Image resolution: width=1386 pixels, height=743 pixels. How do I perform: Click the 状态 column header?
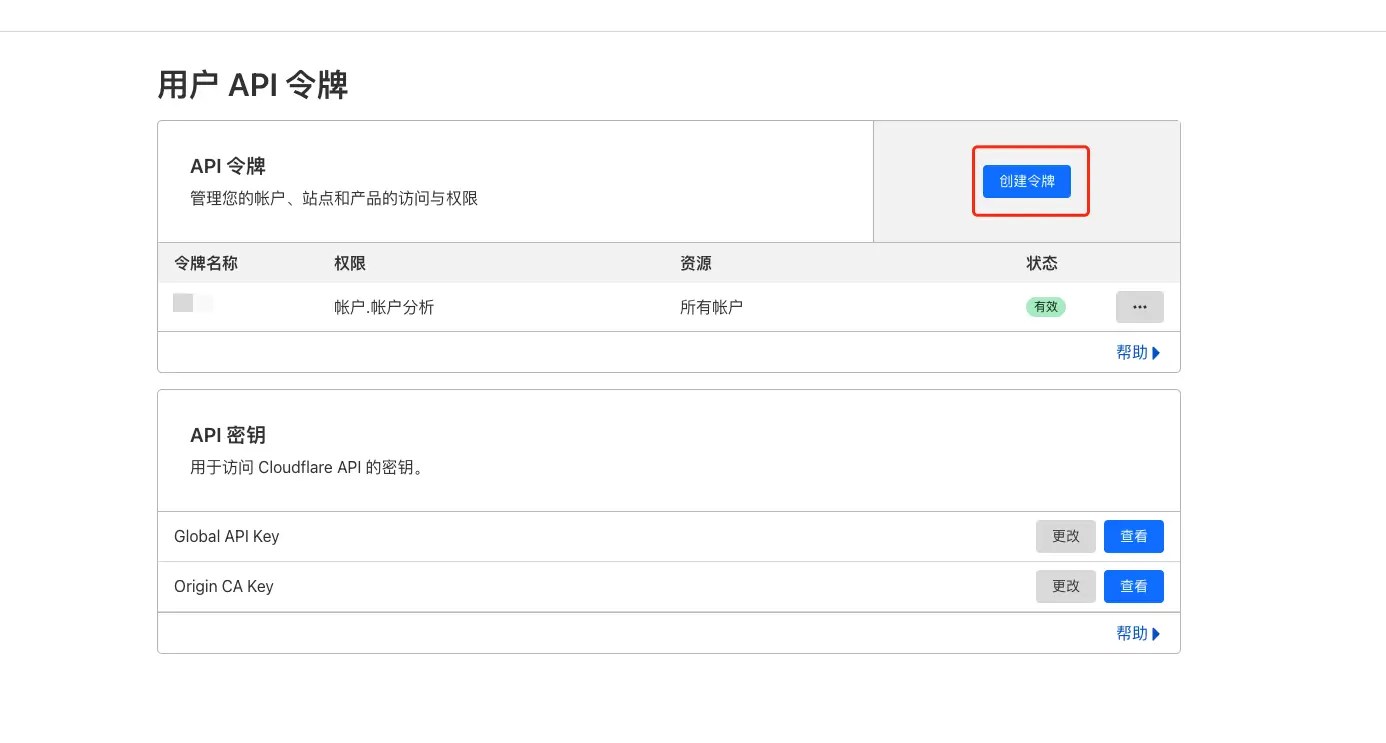pos(1042,263)
